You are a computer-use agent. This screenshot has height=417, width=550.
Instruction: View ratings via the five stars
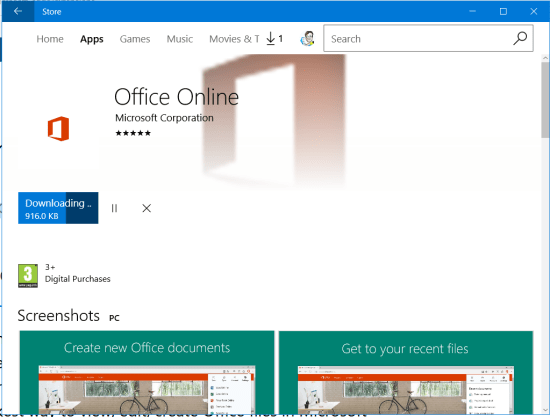tap(133, 133)
